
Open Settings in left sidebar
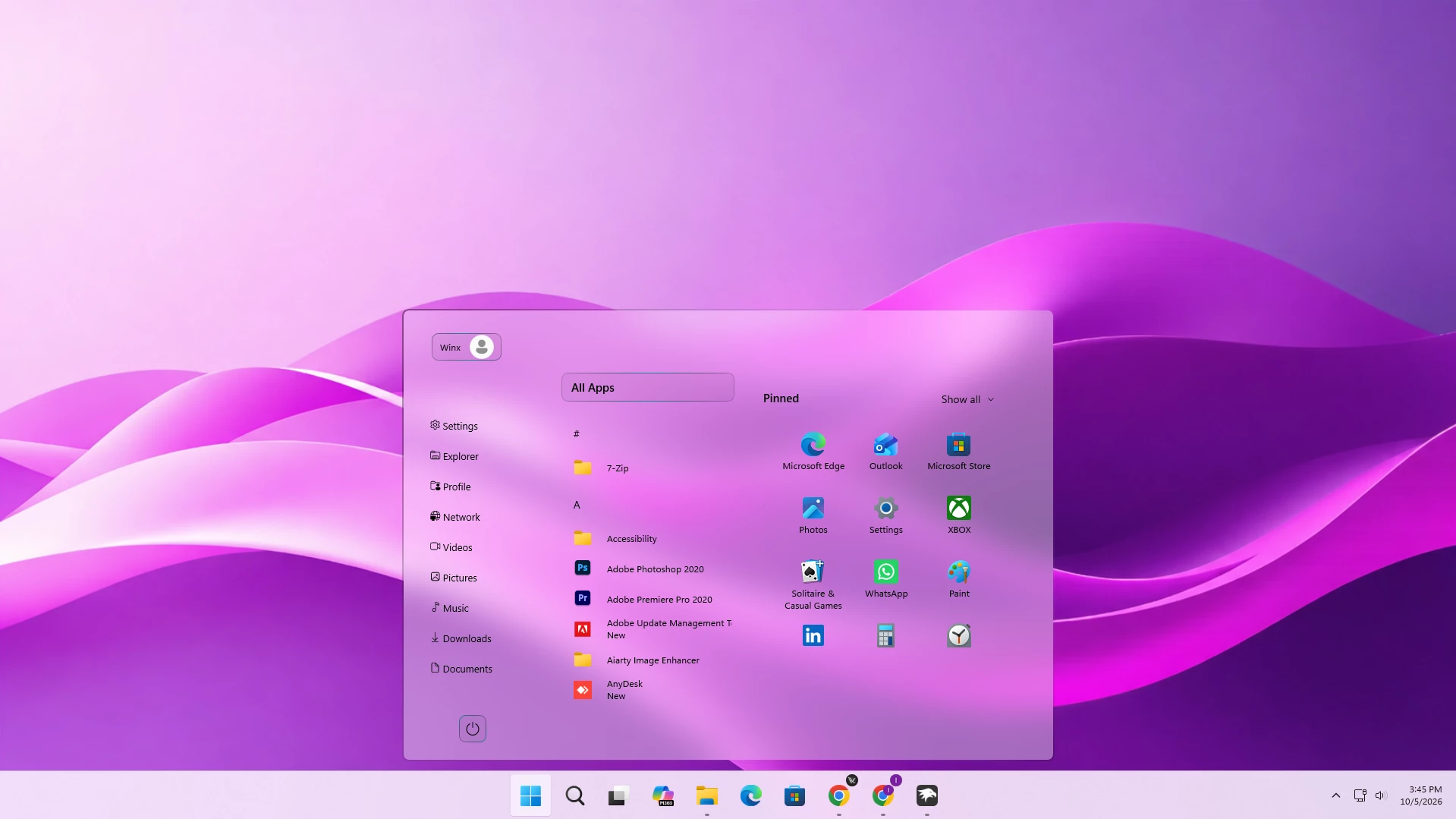point(454,426)
